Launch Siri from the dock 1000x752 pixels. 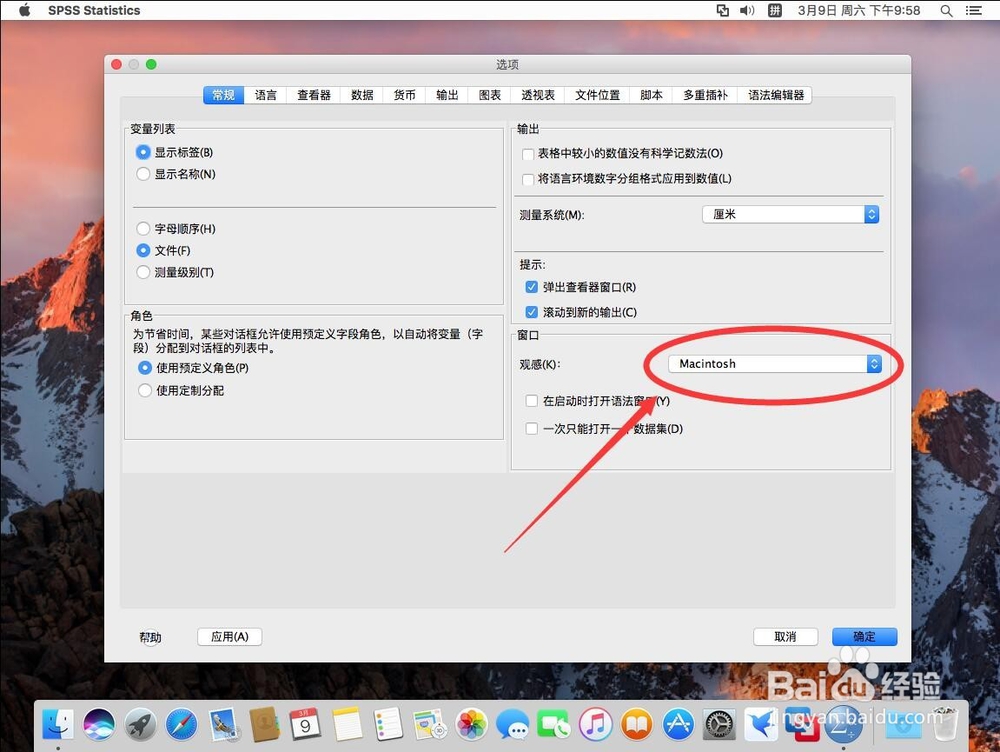tap(99, 725)
